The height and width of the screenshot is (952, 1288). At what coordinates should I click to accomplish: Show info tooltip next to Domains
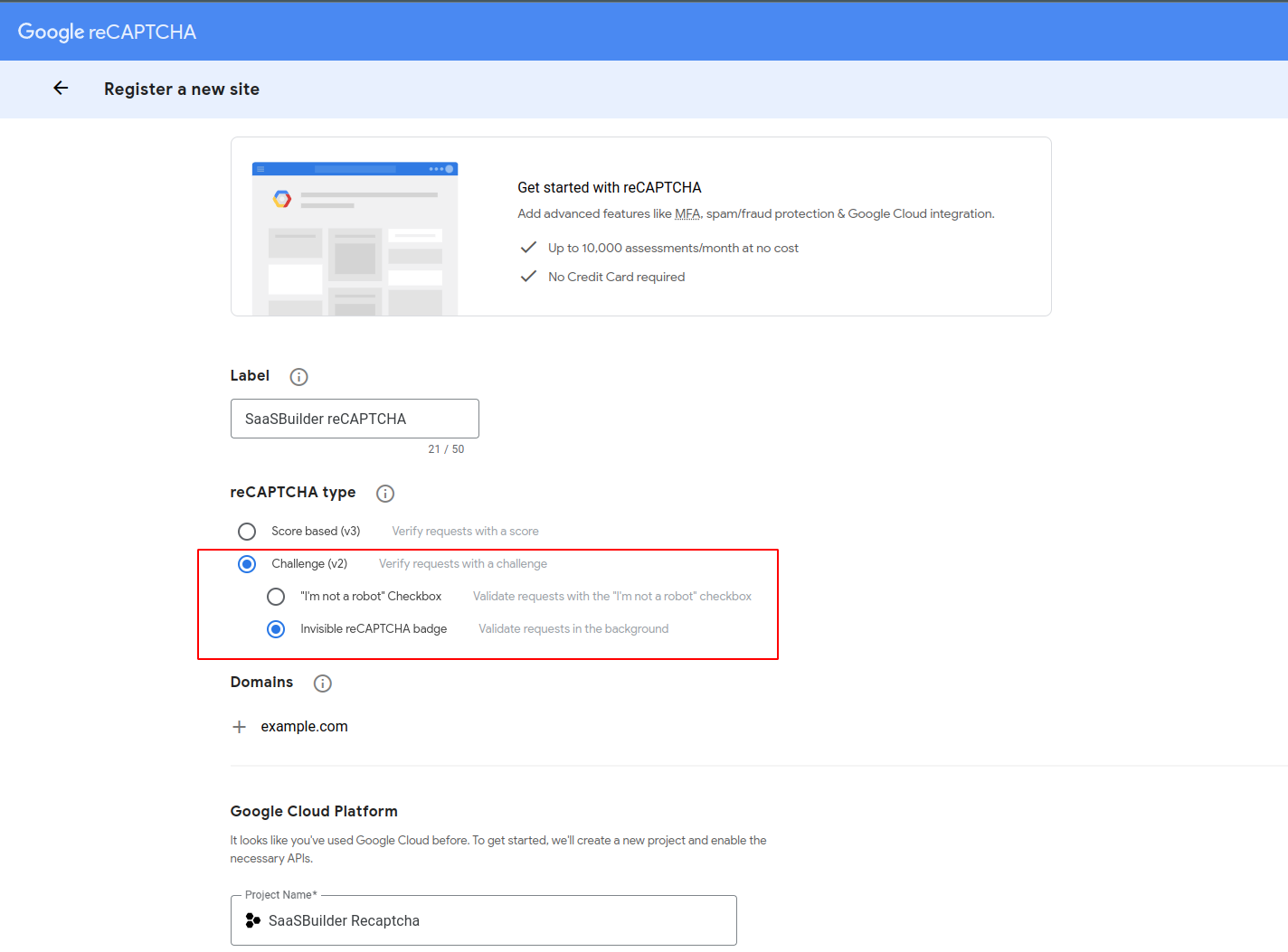[323, 683]
